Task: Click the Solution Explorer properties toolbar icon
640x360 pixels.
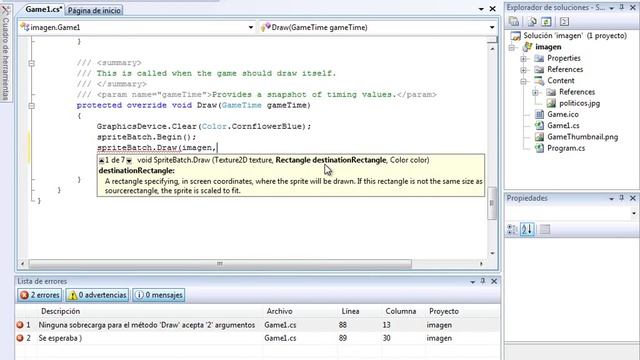Action: pos(514,21)
